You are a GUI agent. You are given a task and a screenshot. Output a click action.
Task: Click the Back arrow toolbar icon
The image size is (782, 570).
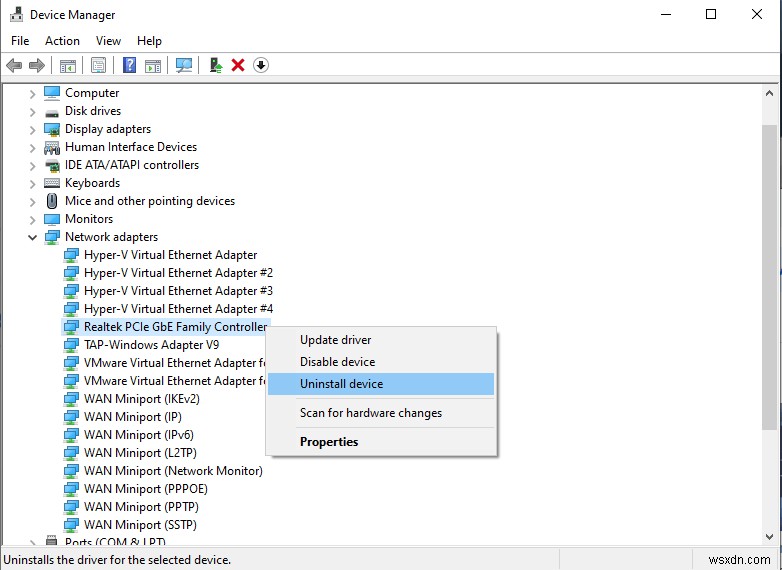pos(14,65)
